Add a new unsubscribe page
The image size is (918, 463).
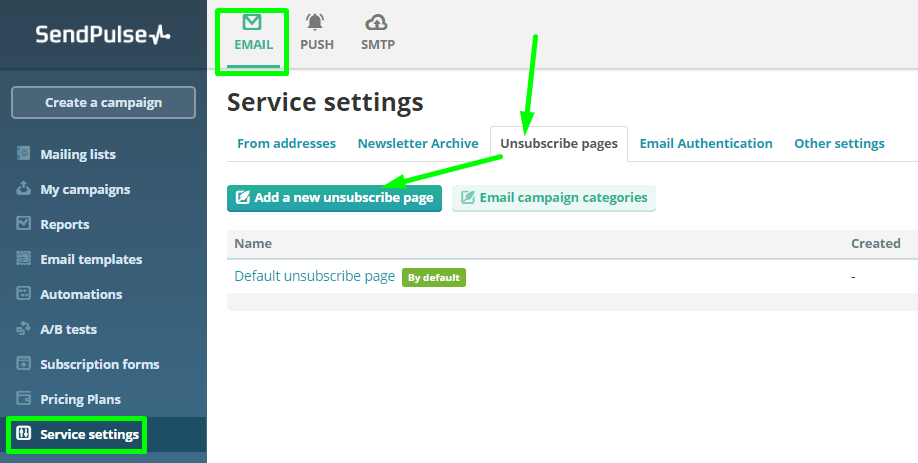[x=334, y=198]
